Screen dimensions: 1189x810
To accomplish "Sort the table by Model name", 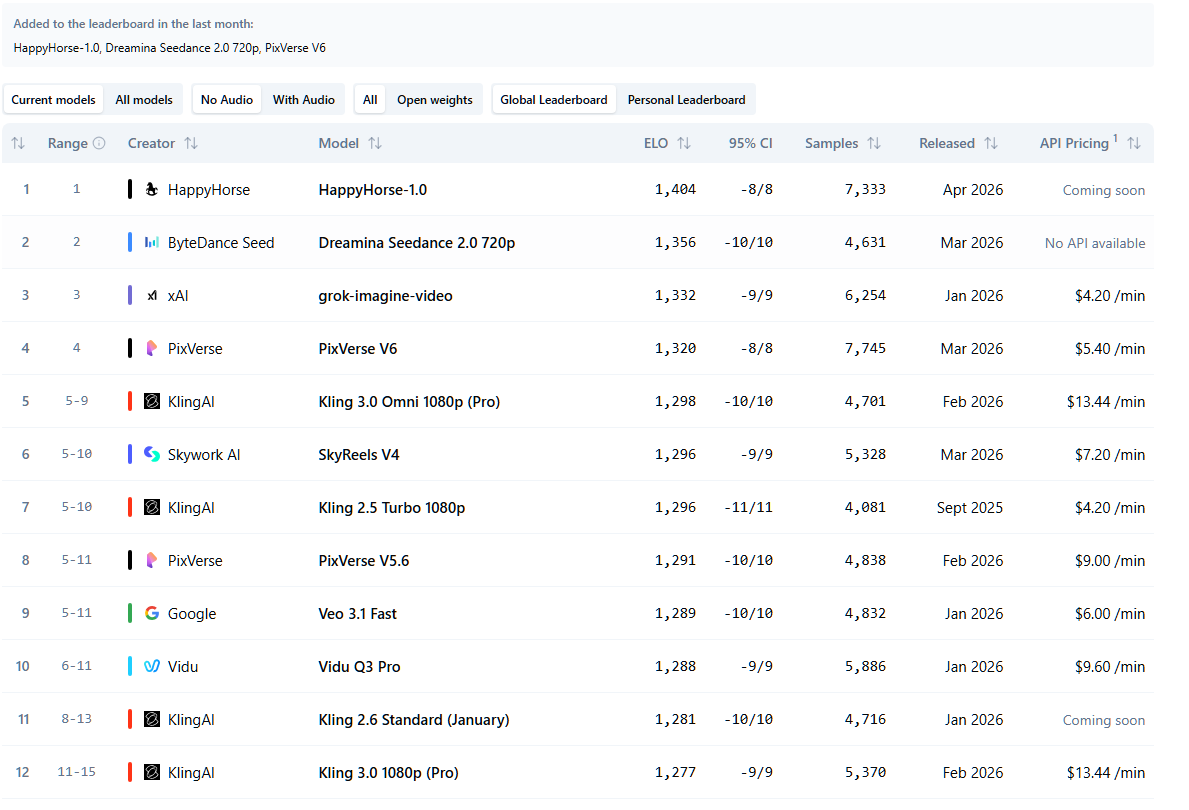I will [x=375, y=143].
